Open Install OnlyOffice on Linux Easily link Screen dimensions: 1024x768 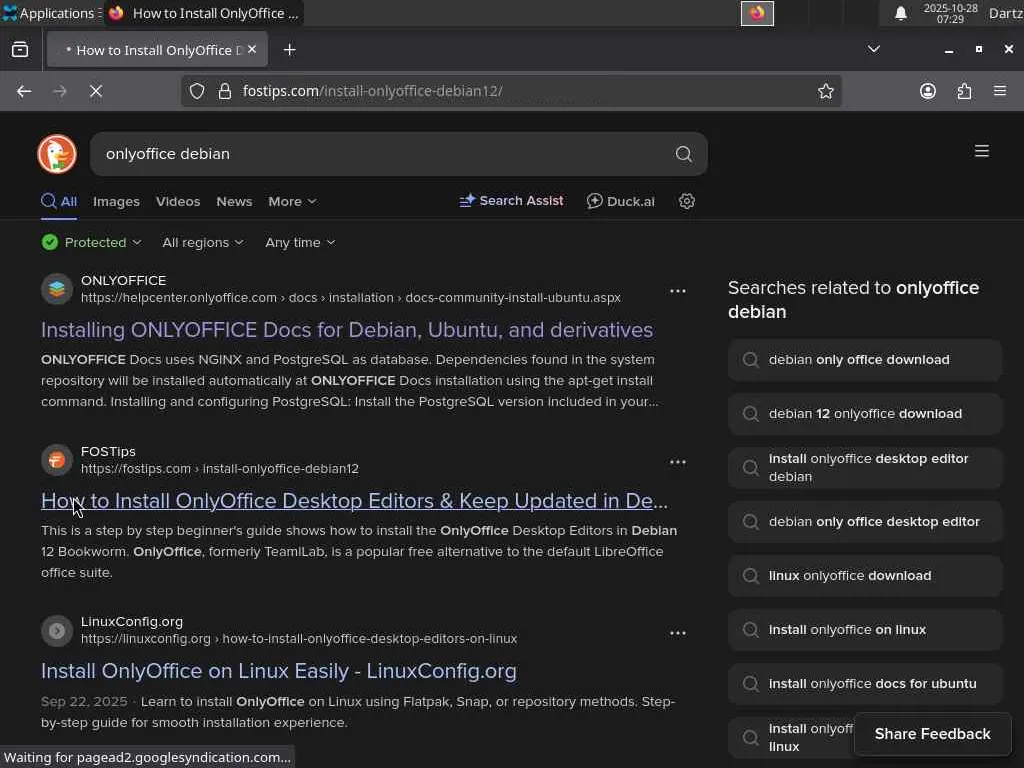click(279, 671)
